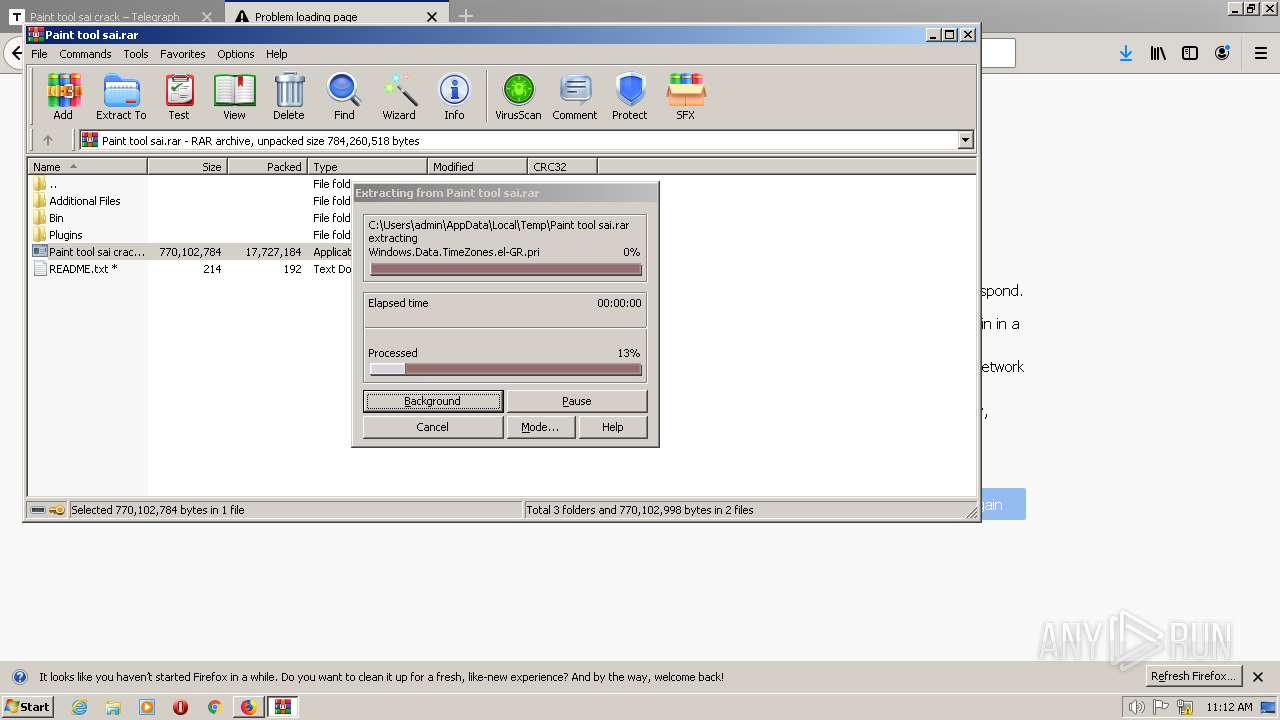Open the Find tool in WinRAR
The width and height of the screenshot is (1280, 720).
pyautogui.click(x=344, y=97)
